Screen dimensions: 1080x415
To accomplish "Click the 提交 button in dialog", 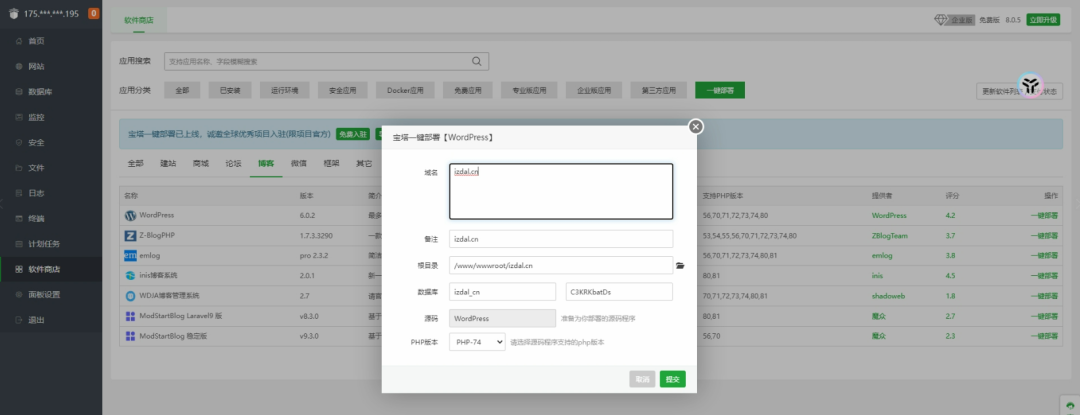I will point(672,379).
